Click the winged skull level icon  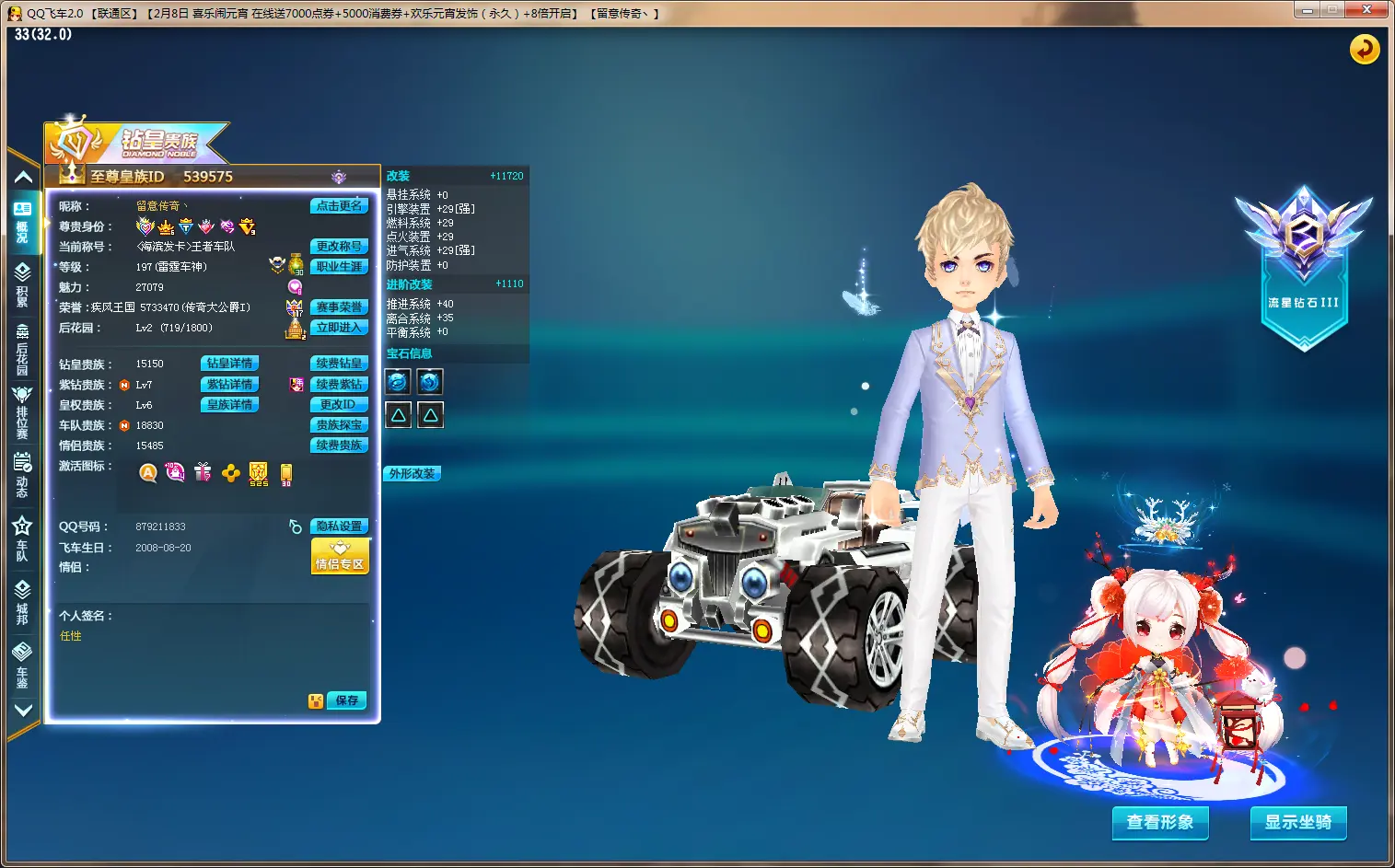(277, 265)
